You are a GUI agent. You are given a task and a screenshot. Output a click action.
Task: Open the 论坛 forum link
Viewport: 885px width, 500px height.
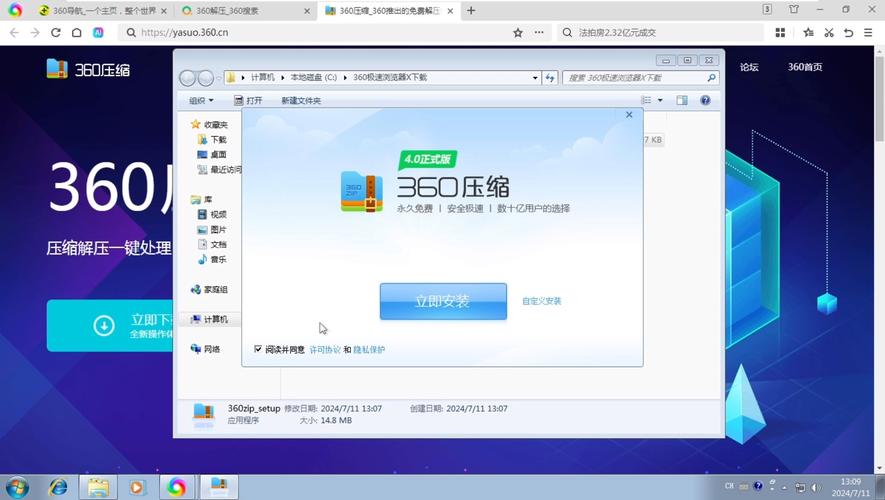point(749,67)
